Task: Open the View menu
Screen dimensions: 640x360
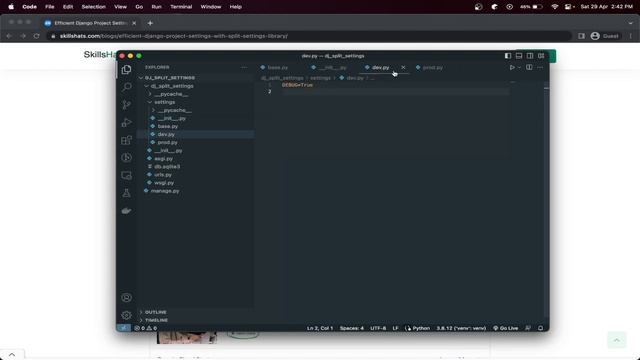Action: (x=120, y=7)
